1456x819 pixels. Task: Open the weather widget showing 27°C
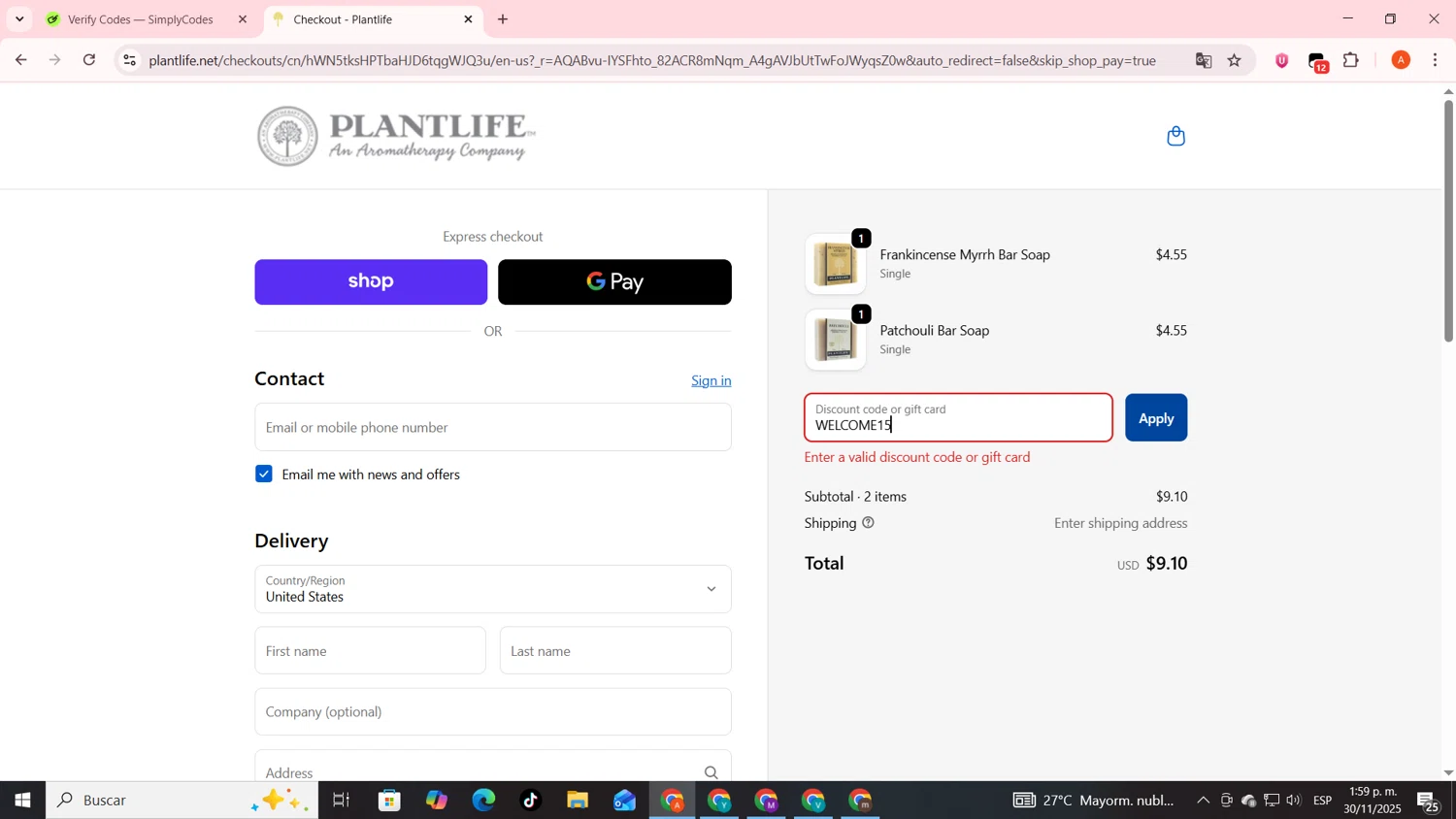point(1094,801)
